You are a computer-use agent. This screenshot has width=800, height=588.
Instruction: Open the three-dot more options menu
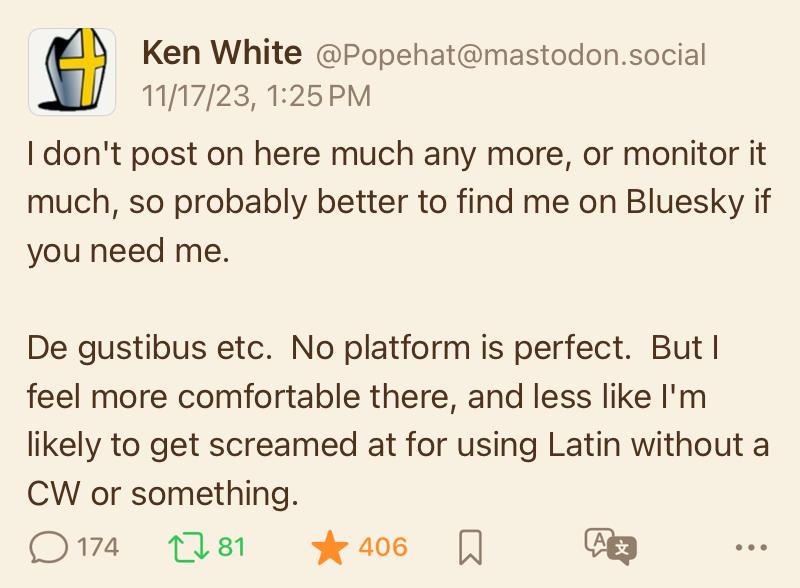[x=751, y=548]
